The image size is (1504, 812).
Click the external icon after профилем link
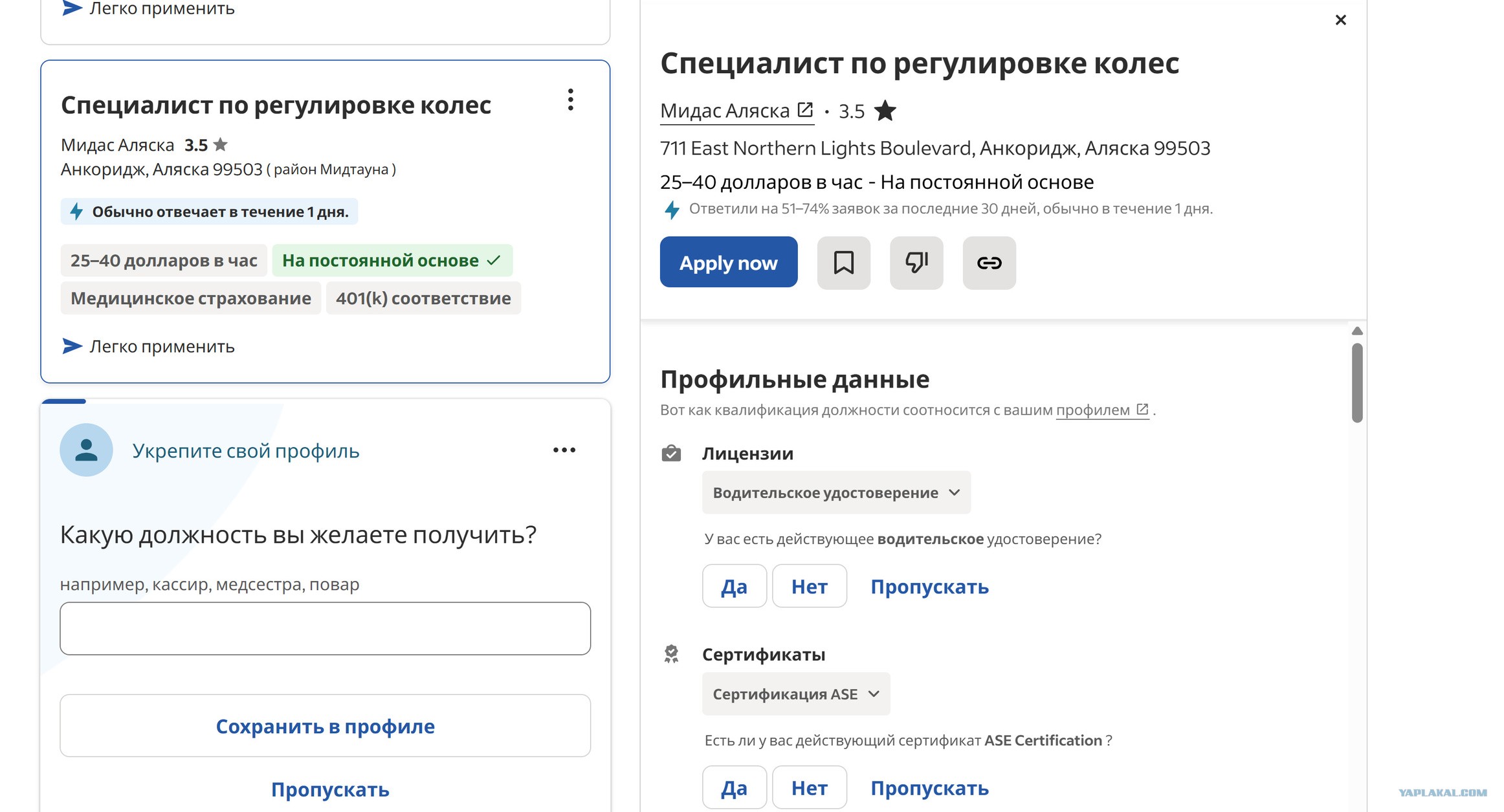(1142, 409)
